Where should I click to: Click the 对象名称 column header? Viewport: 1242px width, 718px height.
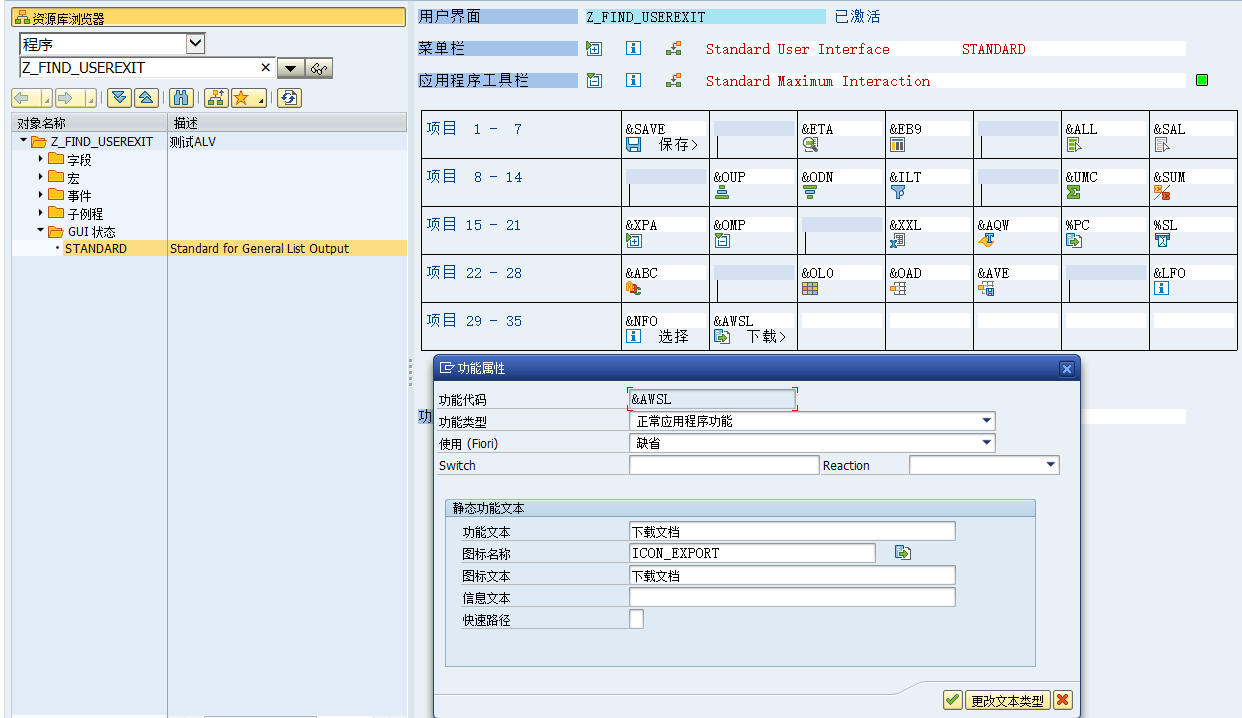[x=90, y=122]
